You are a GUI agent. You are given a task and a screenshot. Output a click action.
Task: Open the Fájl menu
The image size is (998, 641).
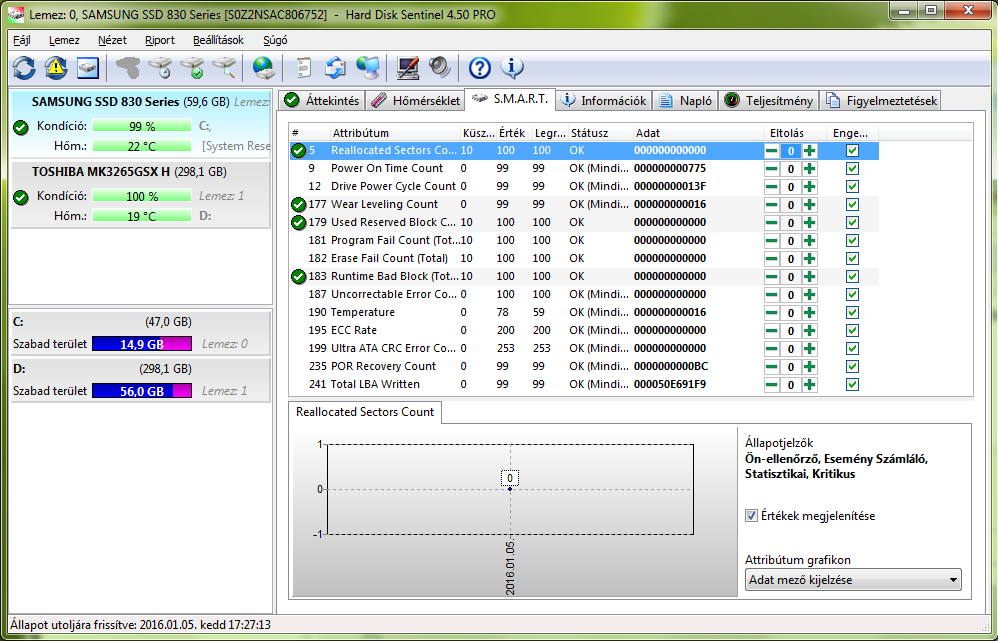coord(22,40)
